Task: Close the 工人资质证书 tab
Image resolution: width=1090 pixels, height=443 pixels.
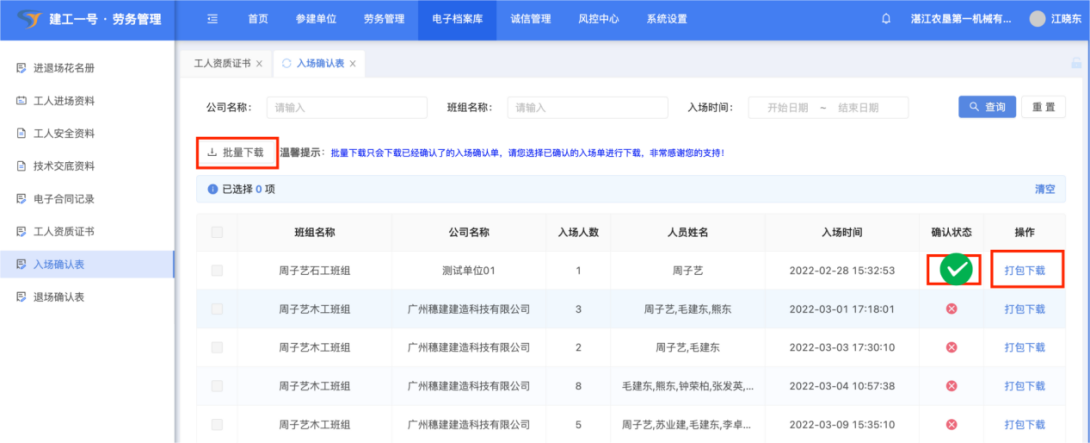Action: pos(260,64)
